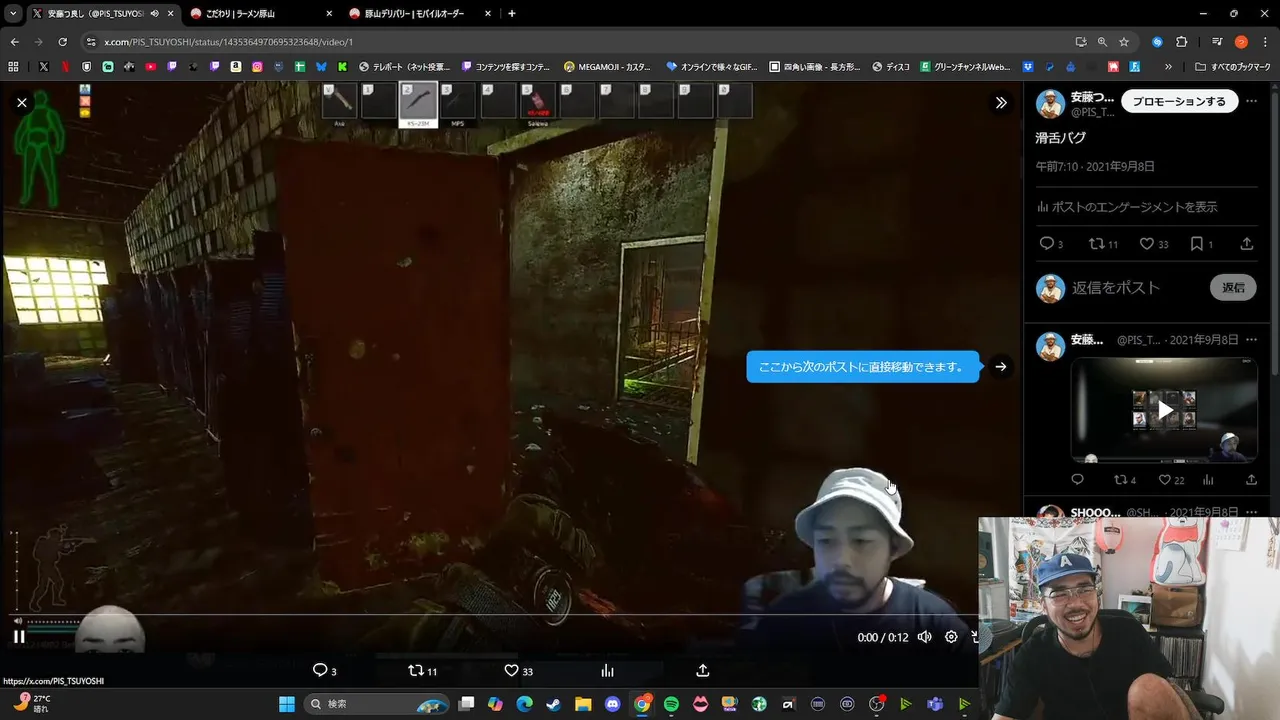The image size is (1280, 720).
Task: Open the X bookmark icon
Action: 44,67
